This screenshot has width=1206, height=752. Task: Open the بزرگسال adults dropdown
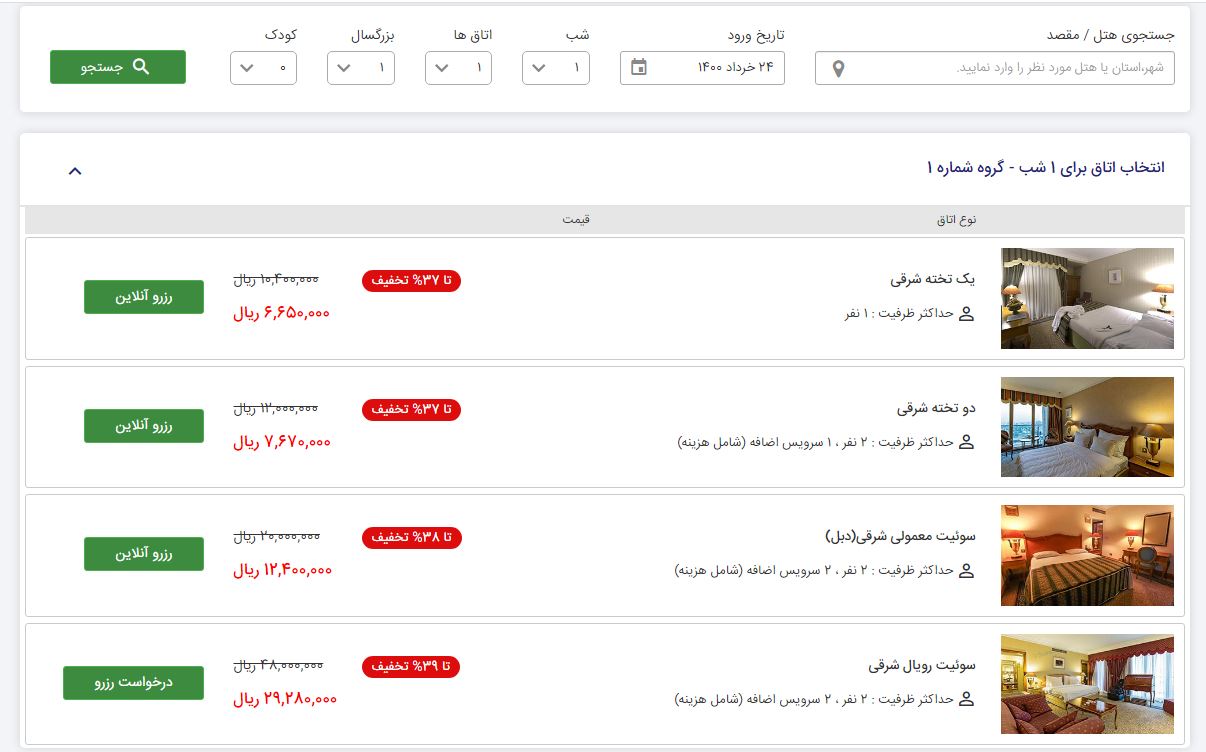coord(361,68)
